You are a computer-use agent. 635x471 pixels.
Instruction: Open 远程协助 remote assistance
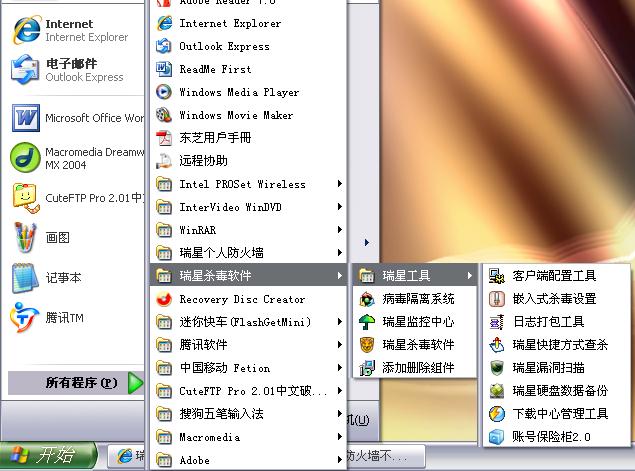click(248, 161)
